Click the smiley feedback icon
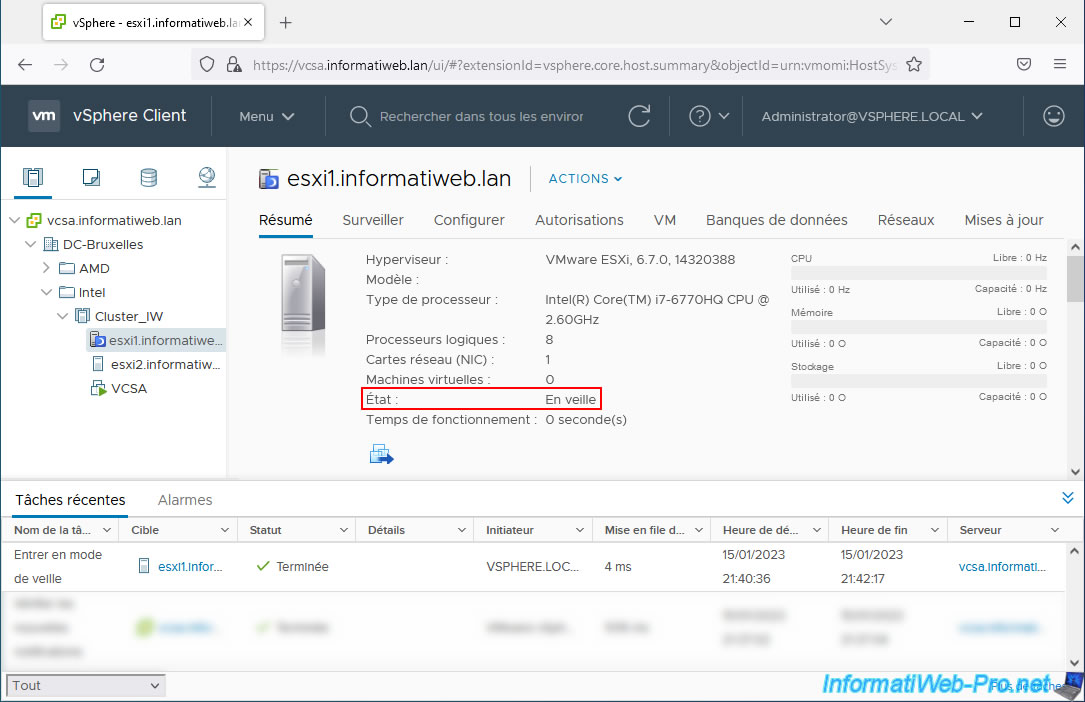Screen dimensions: 1085x702 1053,116
